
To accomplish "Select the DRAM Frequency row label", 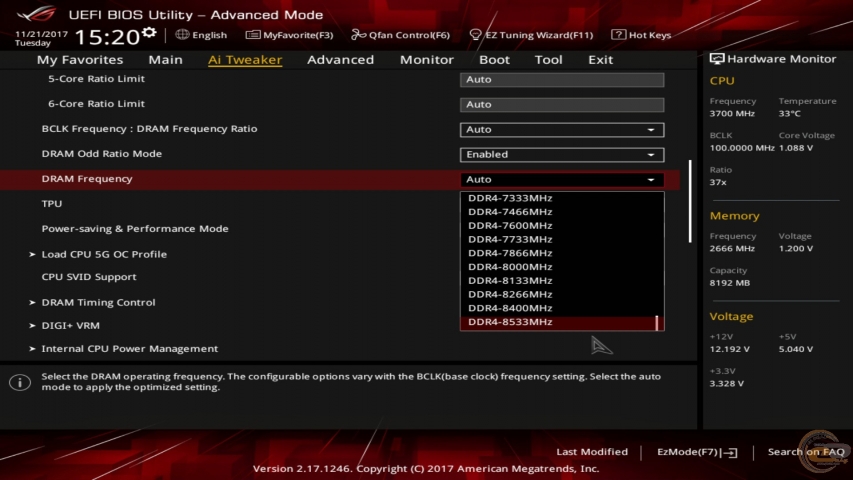I will 87,179.
